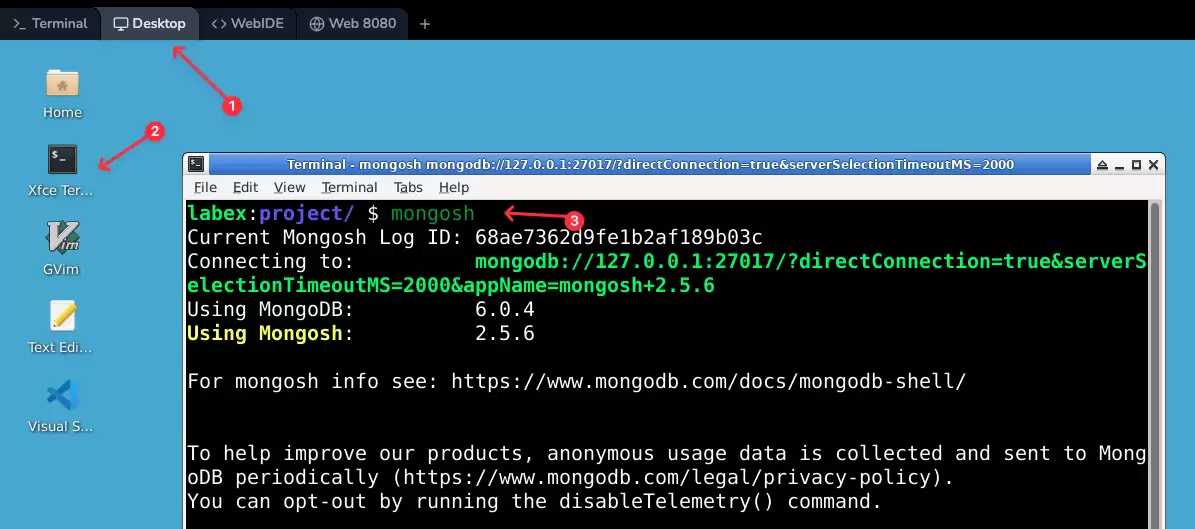
Task: Switch to the WebIDE tab
Action: [x=248, y=24]
